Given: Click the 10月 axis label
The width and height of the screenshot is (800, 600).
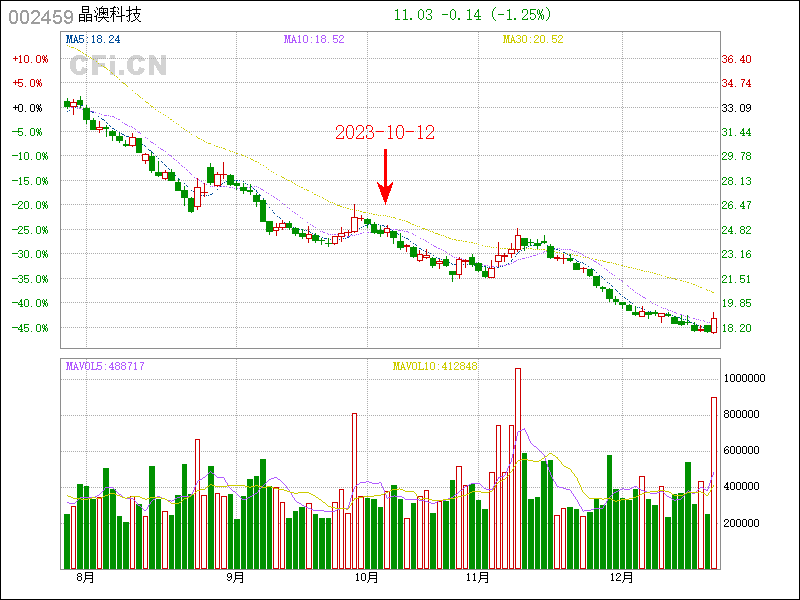Looking at the screenshot, I should pos(367,578).
